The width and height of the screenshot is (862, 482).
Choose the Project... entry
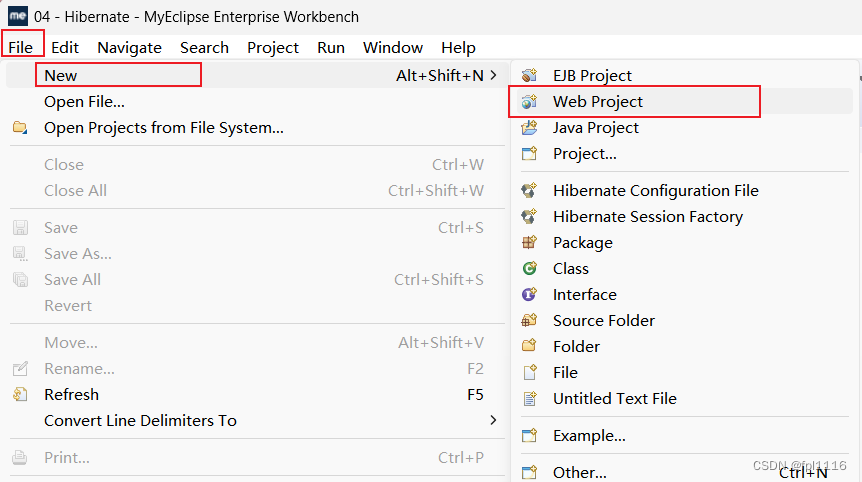(683, 153)
